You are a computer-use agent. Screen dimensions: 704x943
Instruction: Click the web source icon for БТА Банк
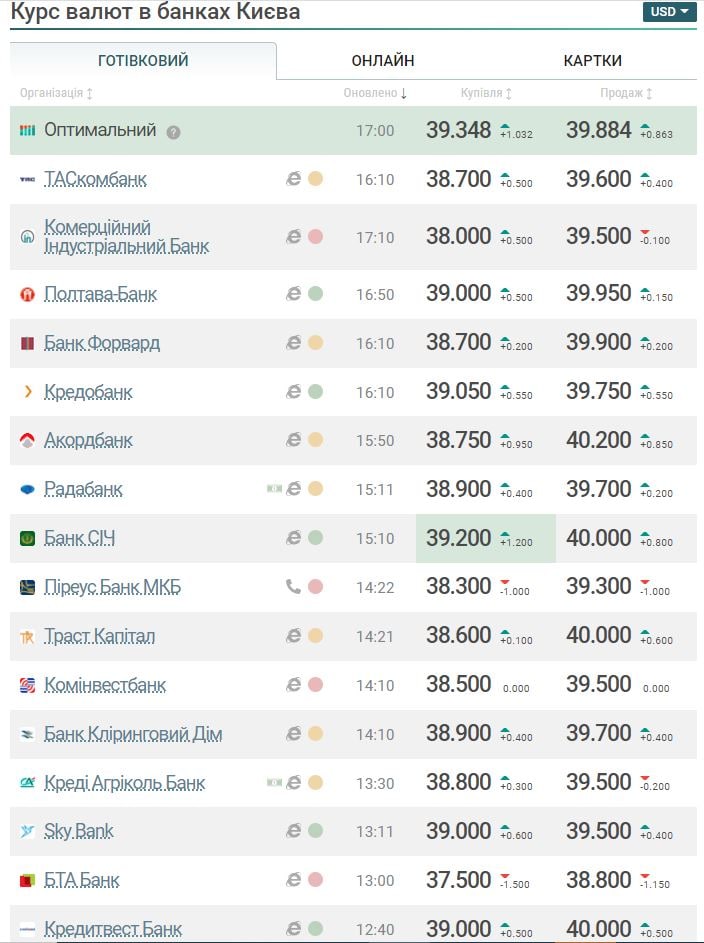point(294,880)
